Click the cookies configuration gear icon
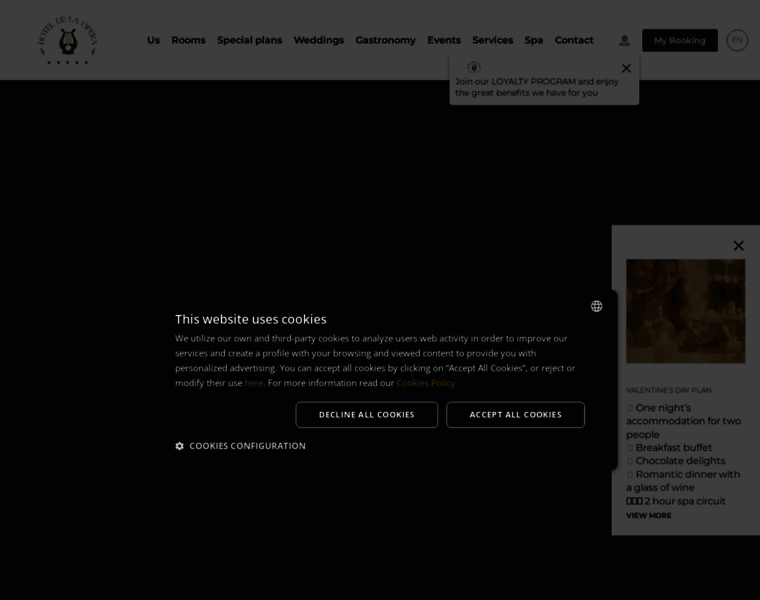The width and height of the screenshot is (760, 600). point(179,446)
